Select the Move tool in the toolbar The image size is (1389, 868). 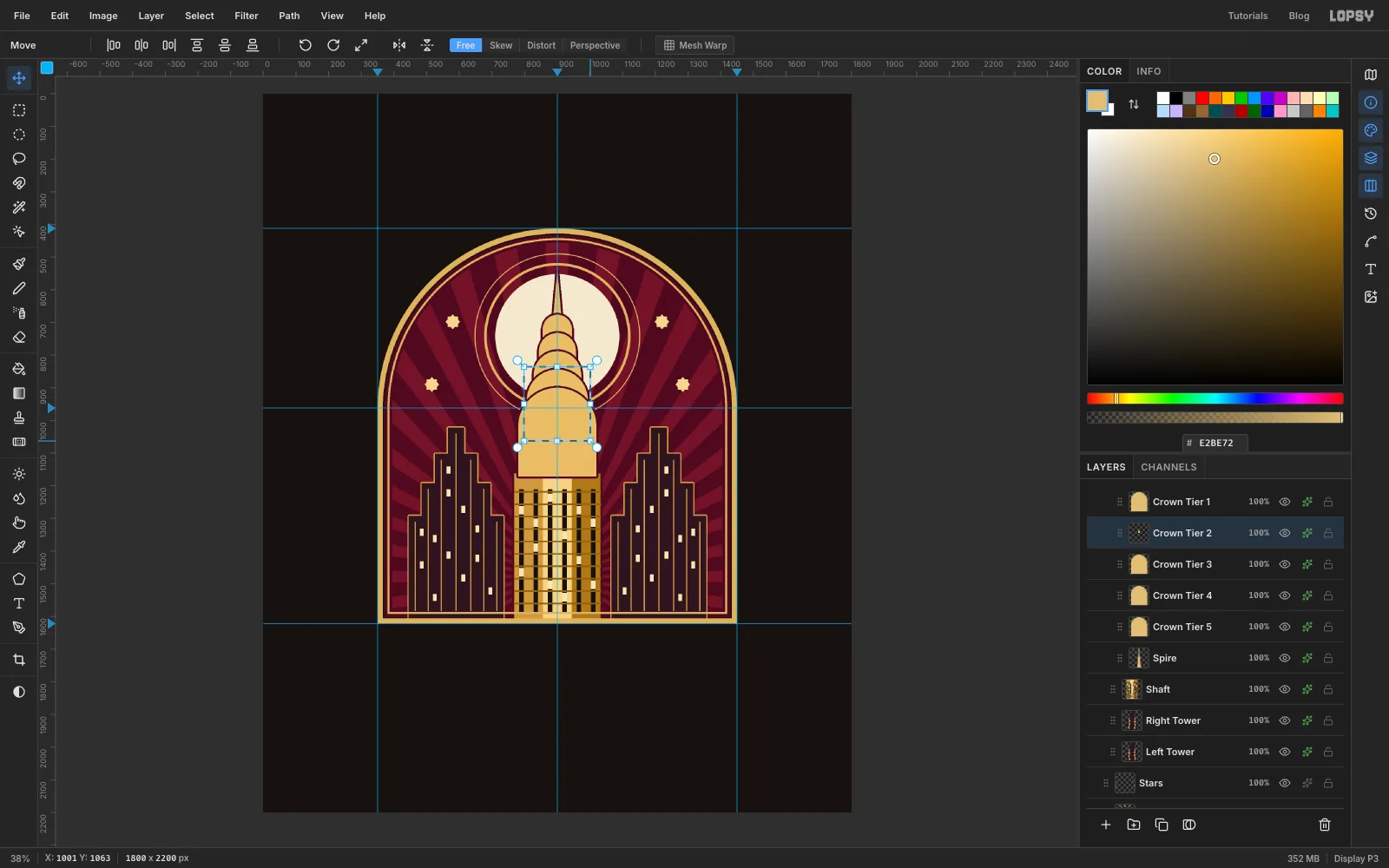(19, 78)
